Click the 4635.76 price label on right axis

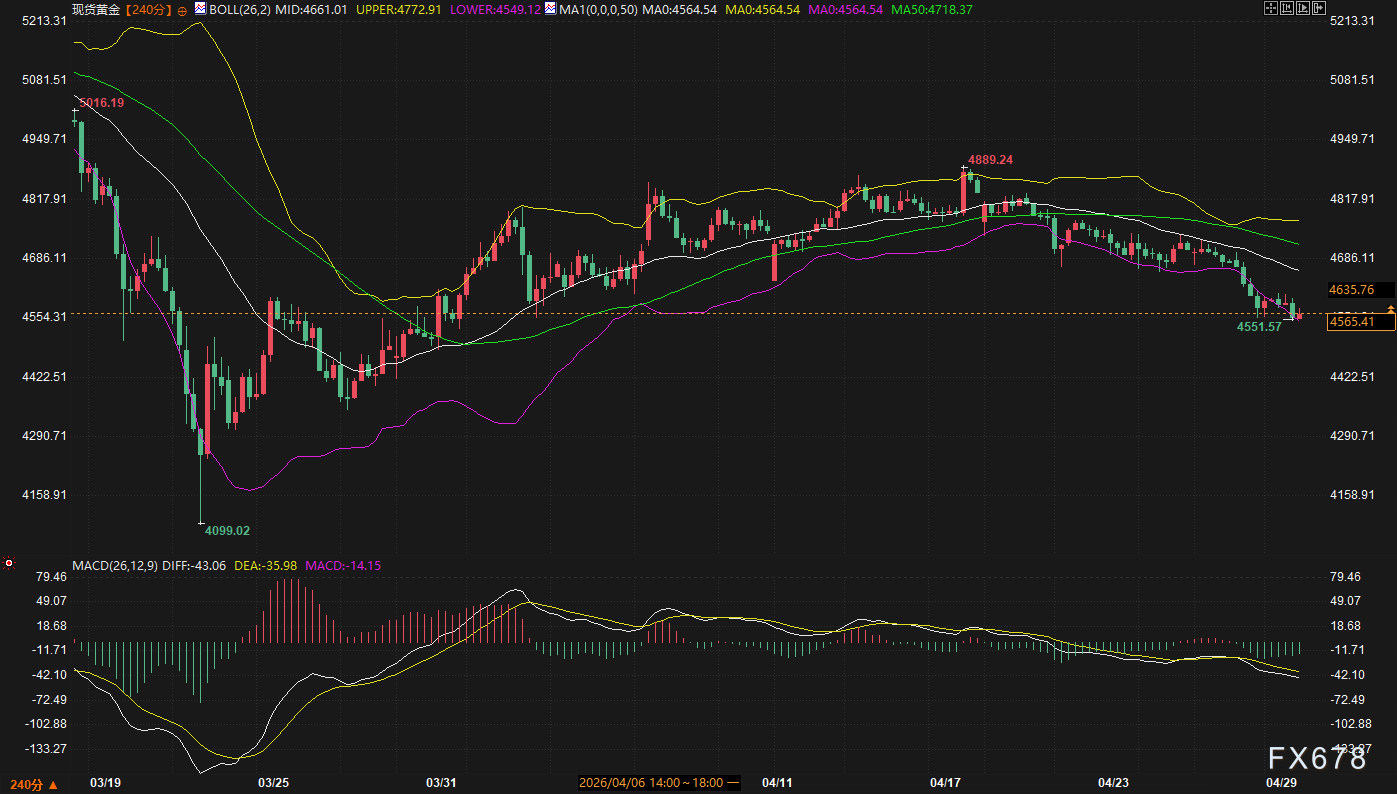click(1351, 290)
